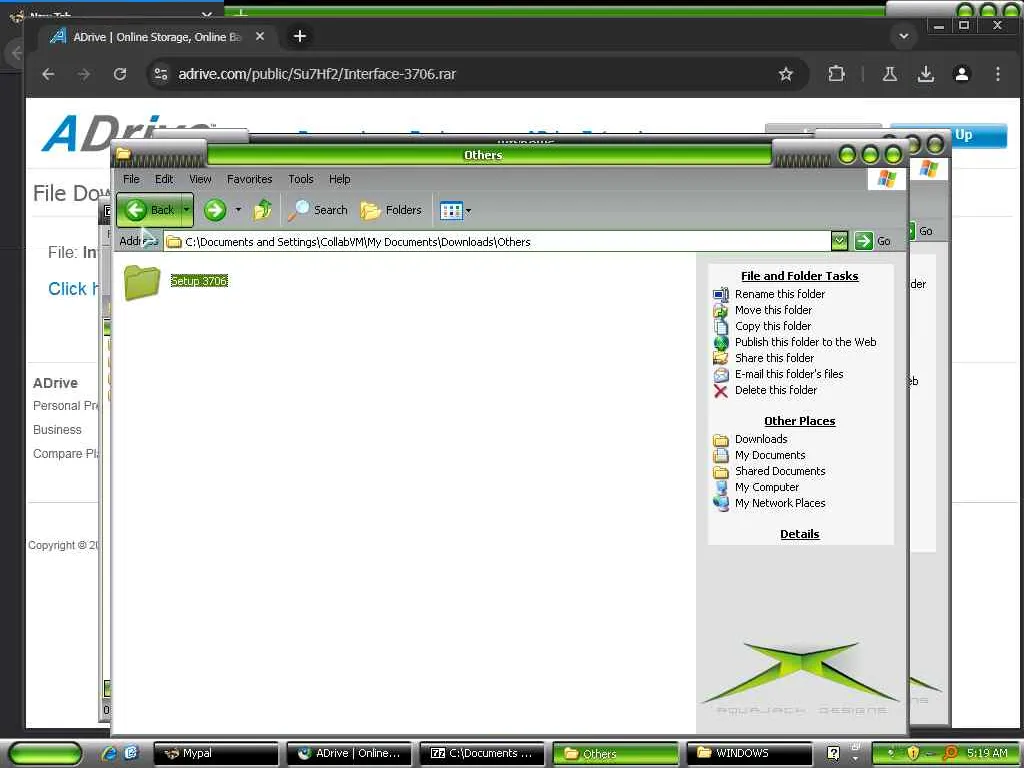
Task: Click Publish this folder to the Web
Action: (x=805, y=342)
